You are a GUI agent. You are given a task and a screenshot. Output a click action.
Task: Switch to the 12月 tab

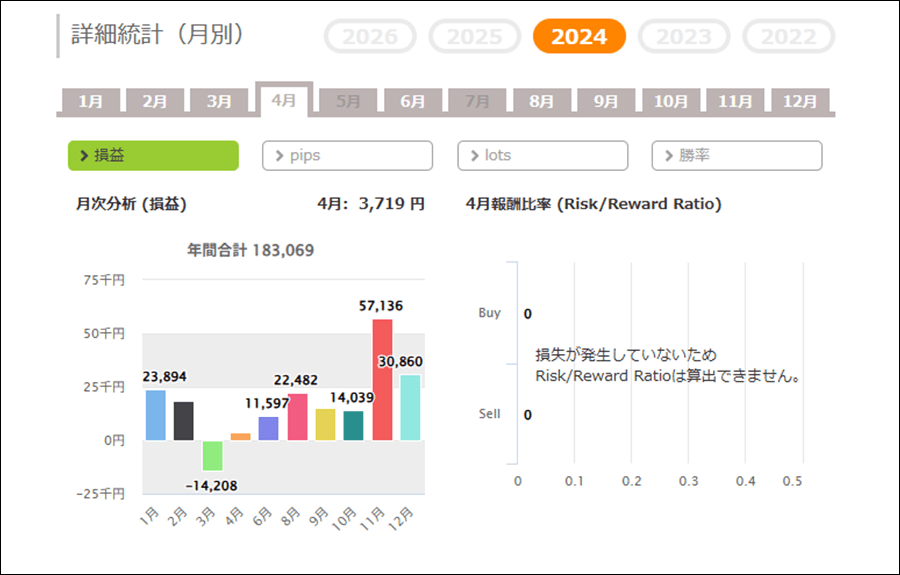[800, 102]
